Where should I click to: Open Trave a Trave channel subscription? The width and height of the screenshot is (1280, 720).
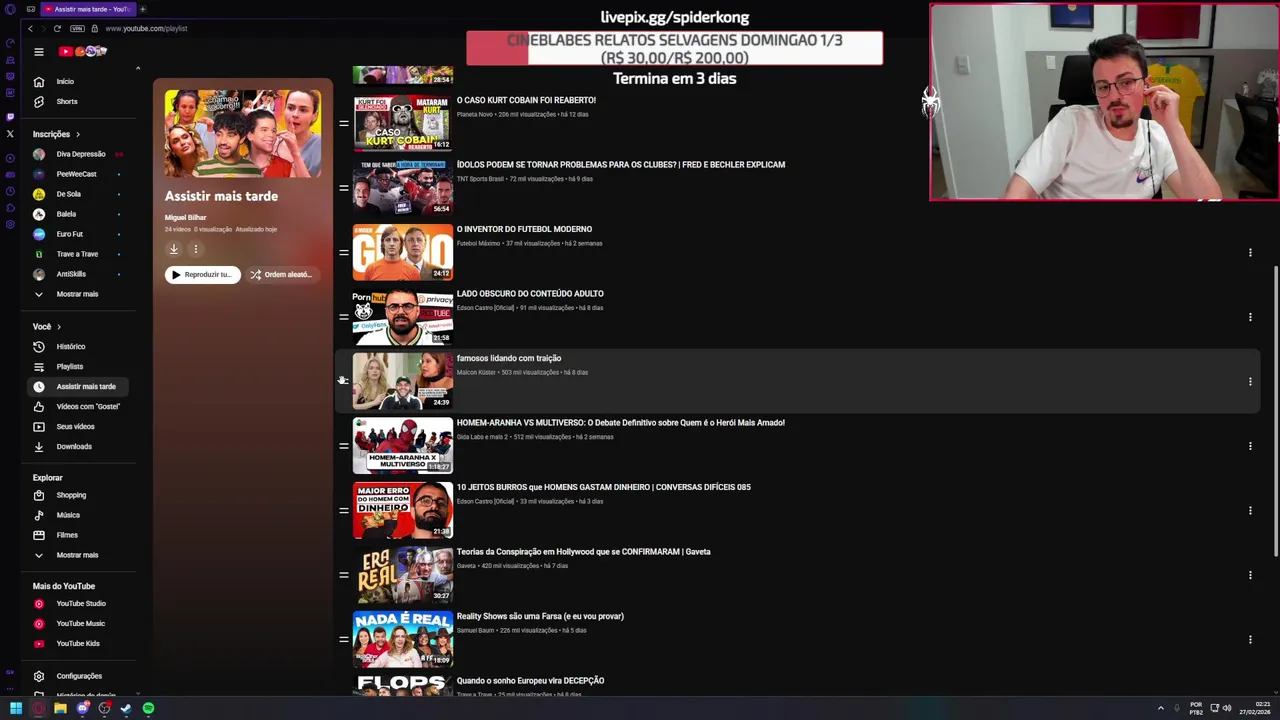(77, 254)
